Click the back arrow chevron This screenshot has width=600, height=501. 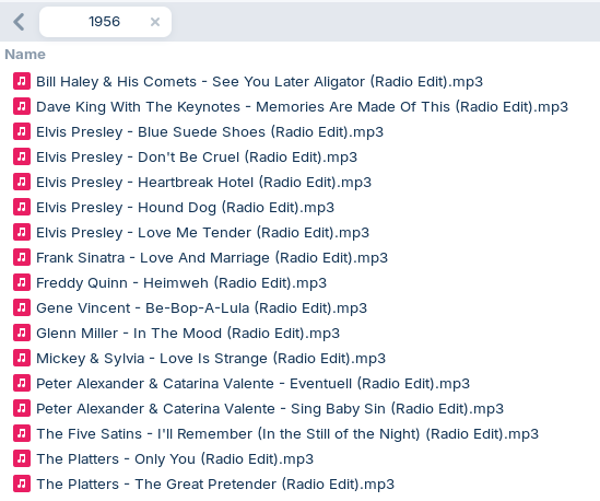click(x=18, y=22)
